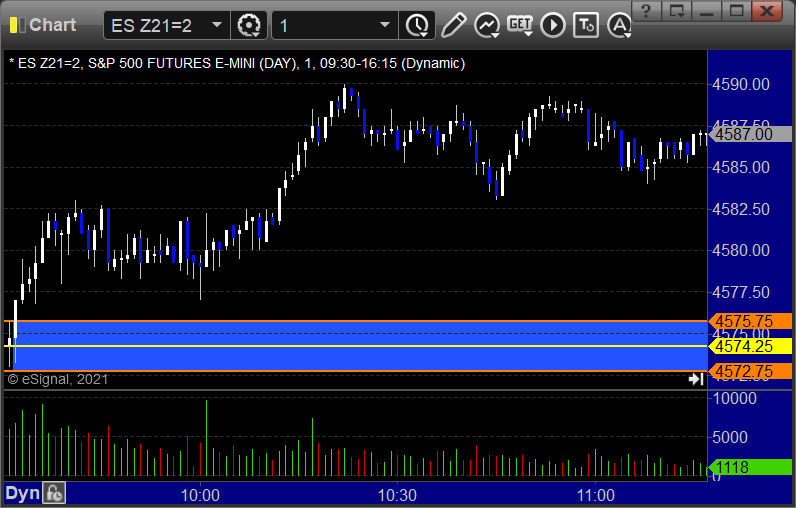Viewport: 796px width, 508px height.
Task: Click the 10000 volume axis label
Action: click(735, 398)
